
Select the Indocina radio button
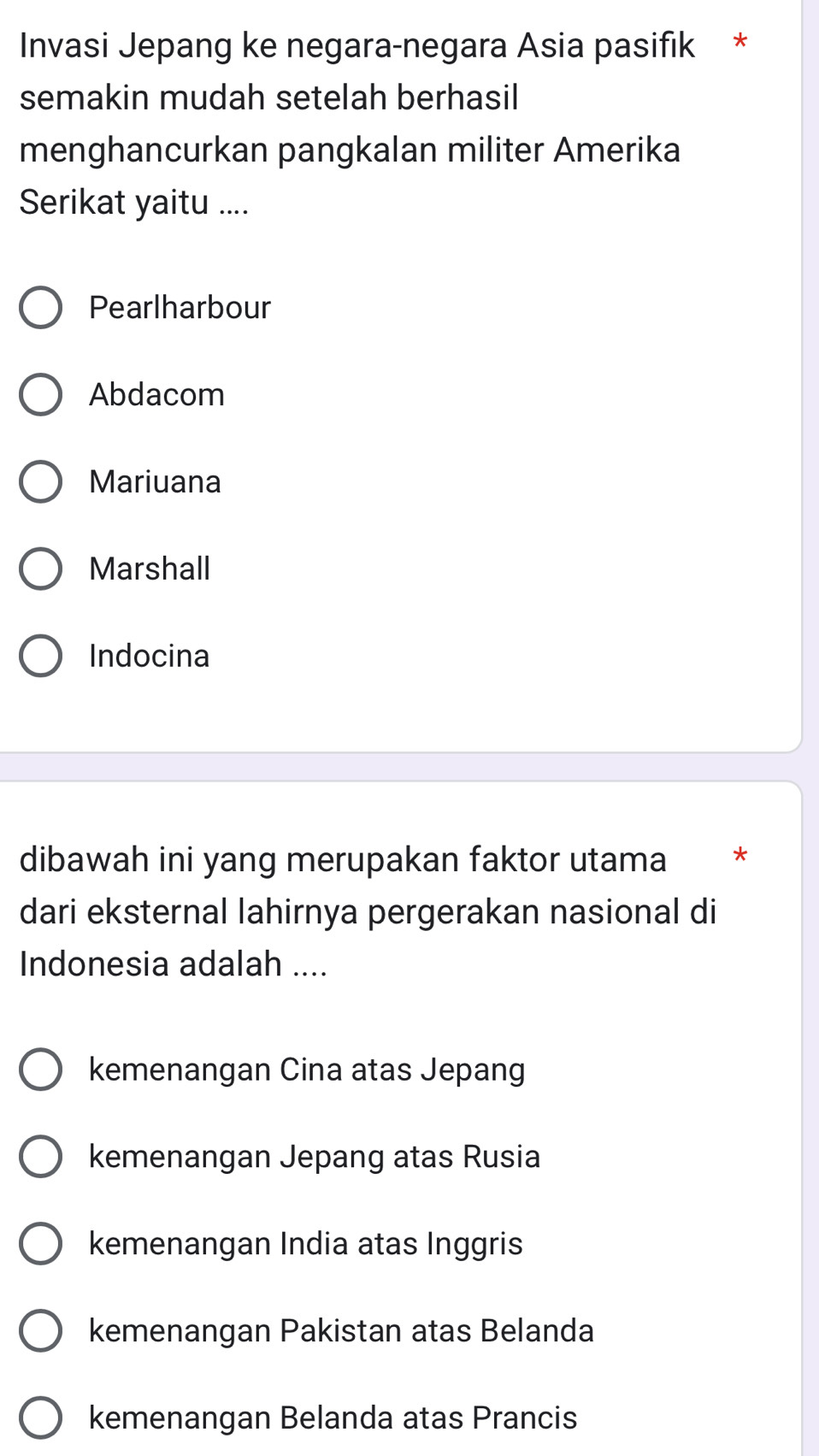(x=40, y=657)
